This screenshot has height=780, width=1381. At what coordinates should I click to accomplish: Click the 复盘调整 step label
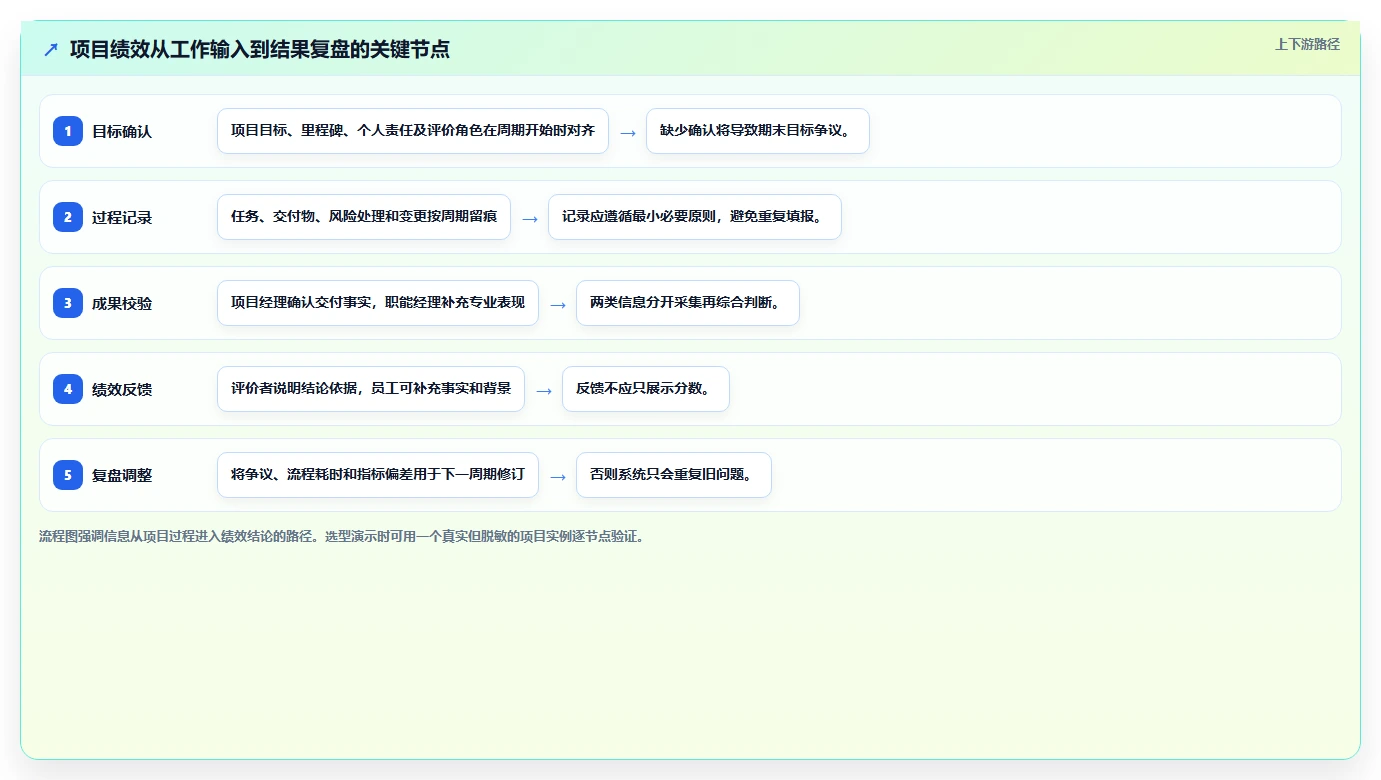click(x=122, y=475)
